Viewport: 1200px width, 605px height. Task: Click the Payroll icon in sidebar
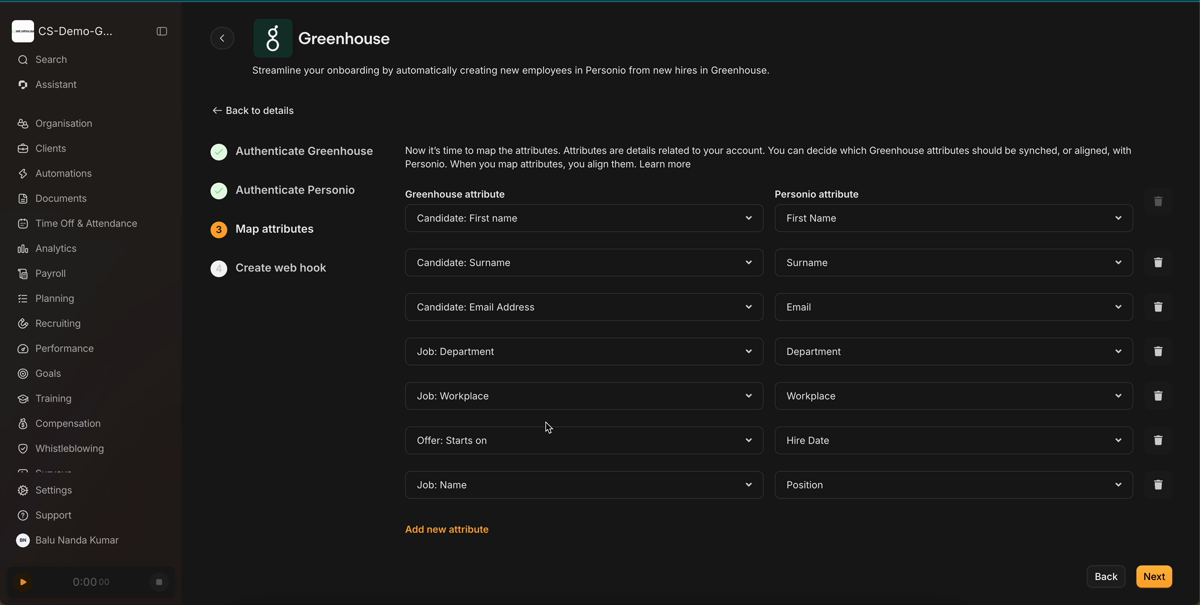coord(23,274)
